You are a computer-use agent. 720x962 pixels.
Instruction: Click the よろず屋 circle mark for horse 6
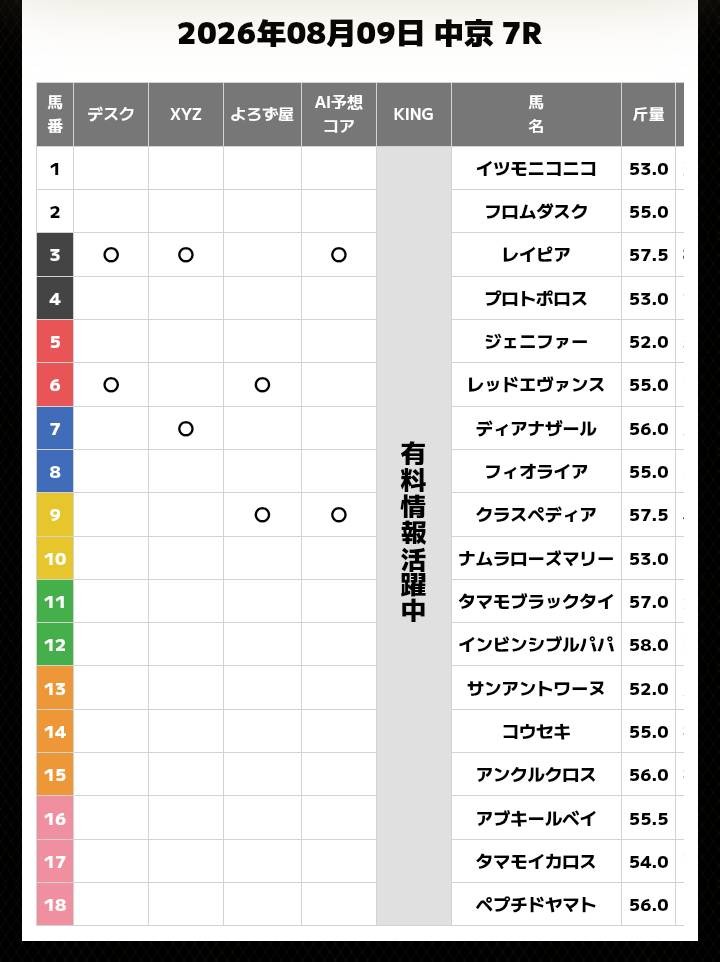[262, 385]
